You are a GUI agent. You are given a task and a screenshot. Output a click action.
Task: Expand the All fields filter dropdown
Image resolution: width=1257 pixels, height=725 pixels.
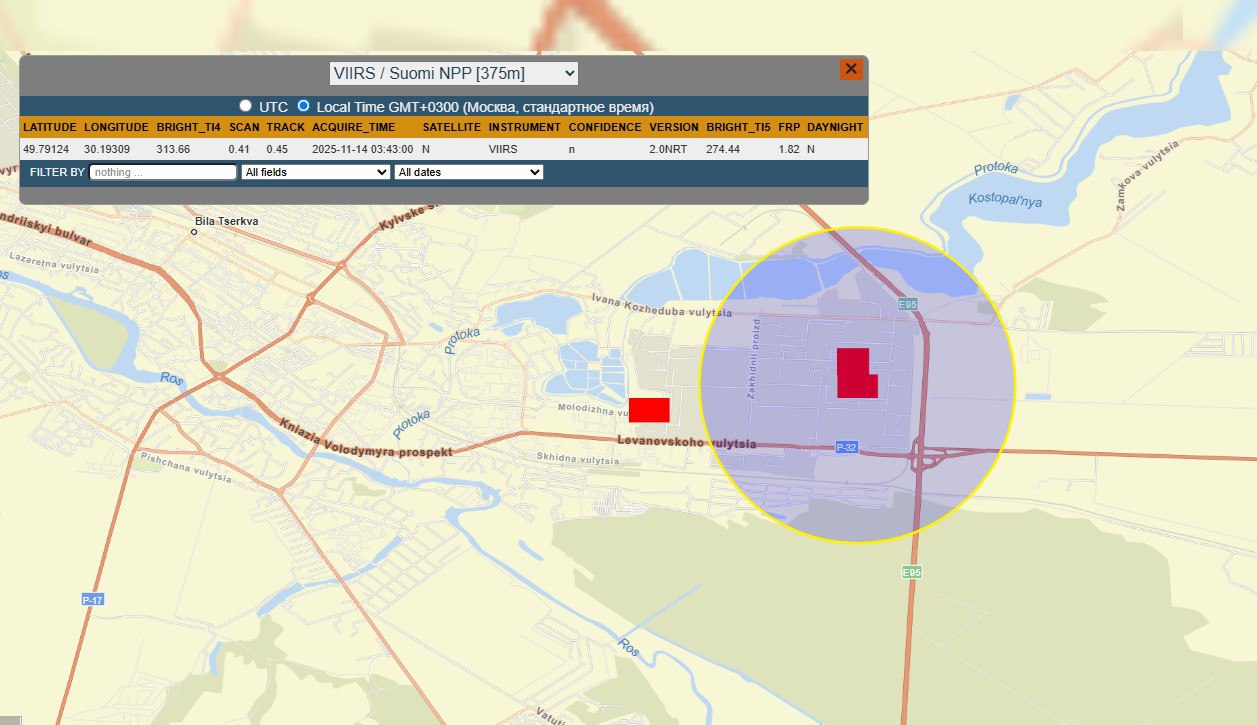pos(316,172)
